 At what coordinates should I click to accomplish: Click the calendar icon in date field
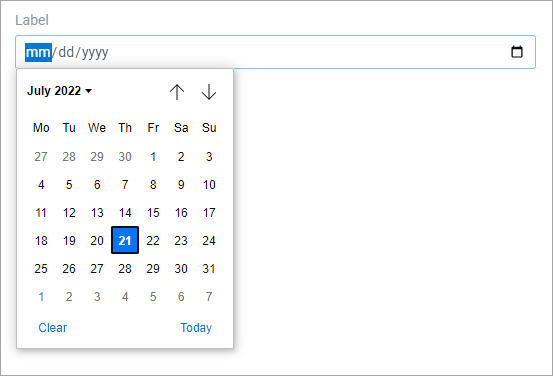pyautogui.click(x=517, y=52)
